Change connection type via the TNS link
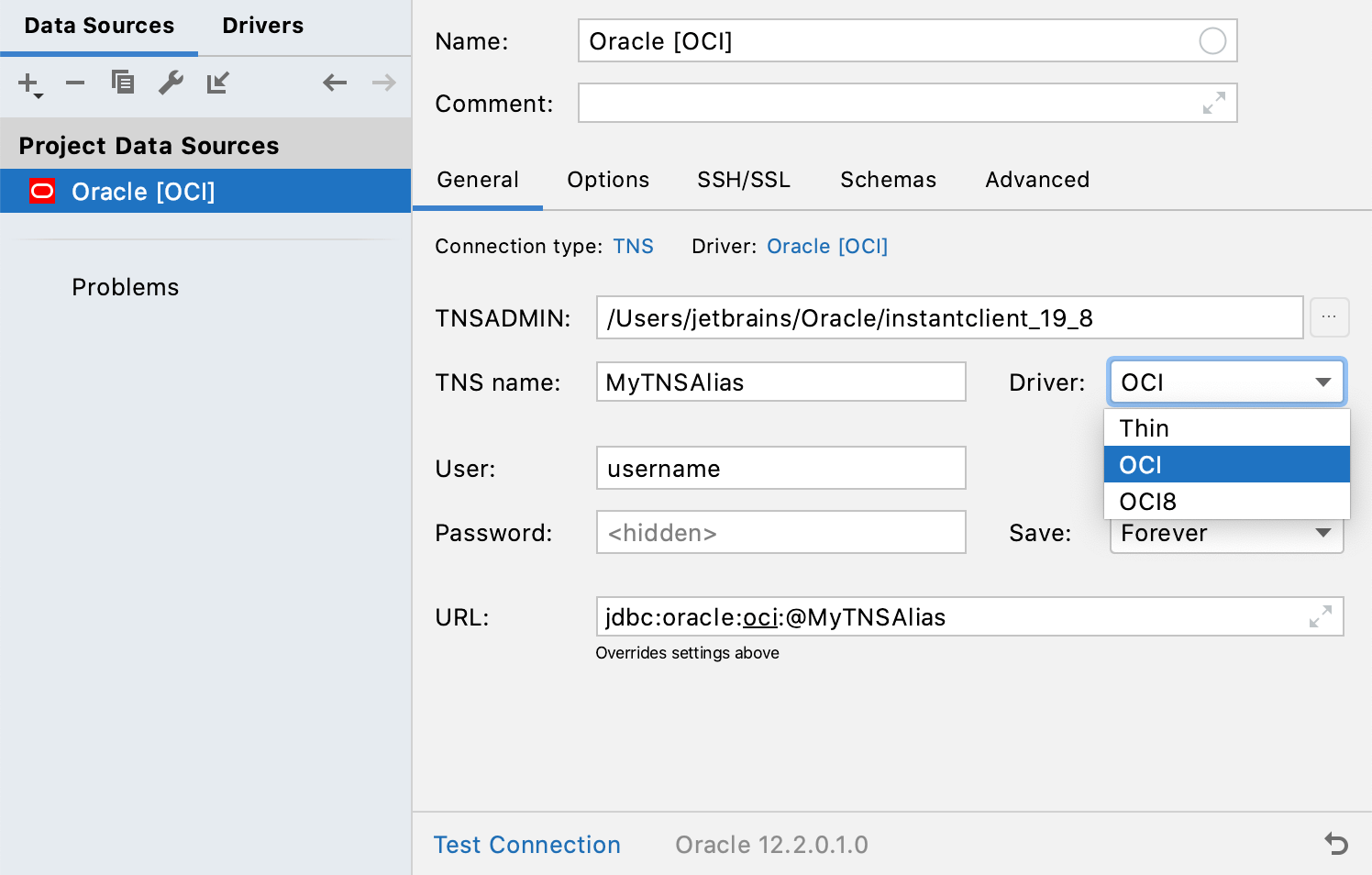 [634, 246]
